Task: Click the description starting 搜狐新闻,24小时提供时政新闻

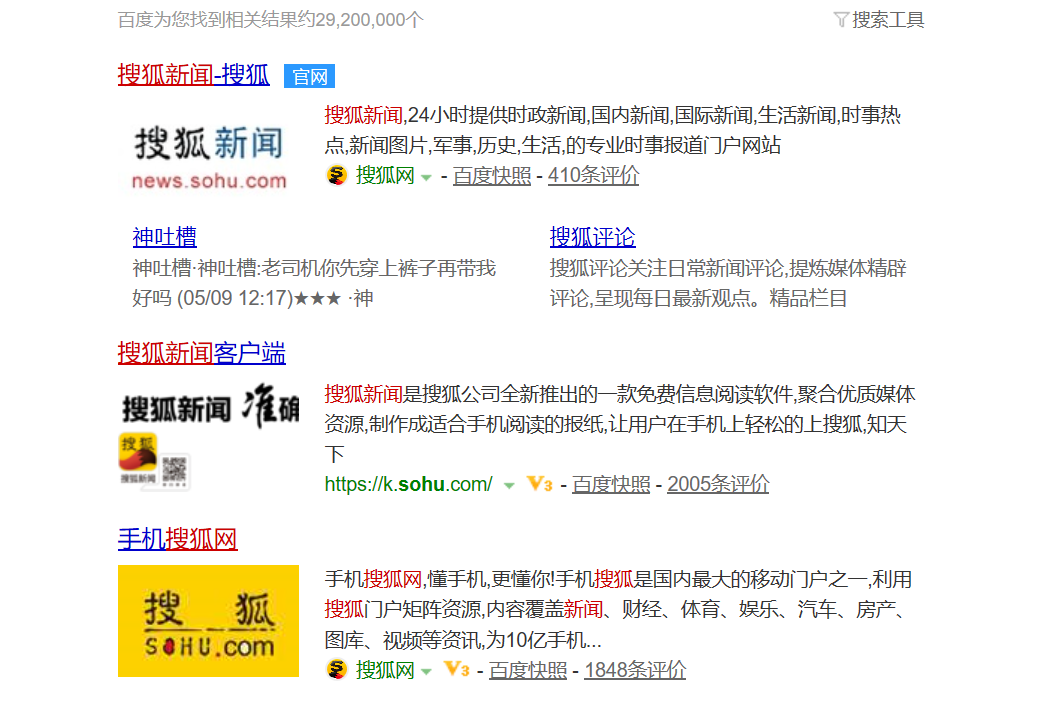Action: (x=613, y=130)
